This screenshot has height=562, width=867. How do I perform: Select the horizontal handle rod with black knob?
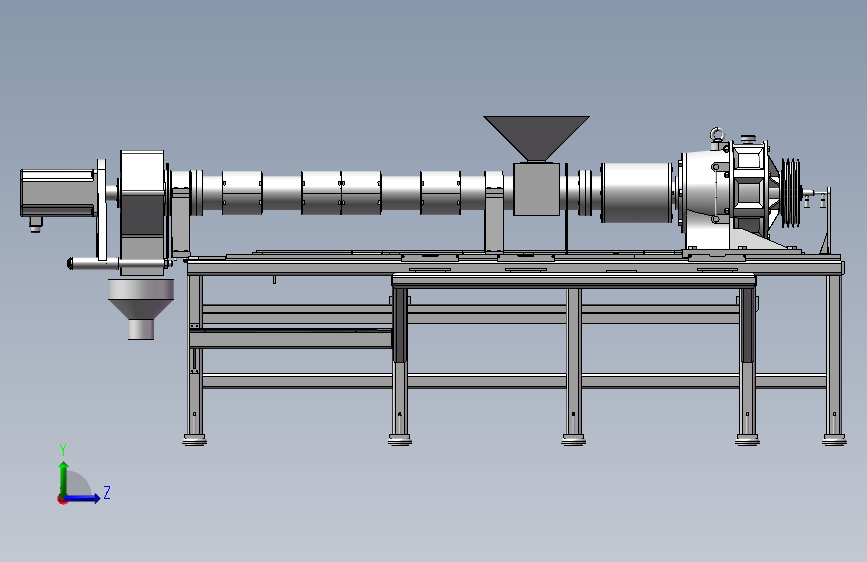pos(93,263)
